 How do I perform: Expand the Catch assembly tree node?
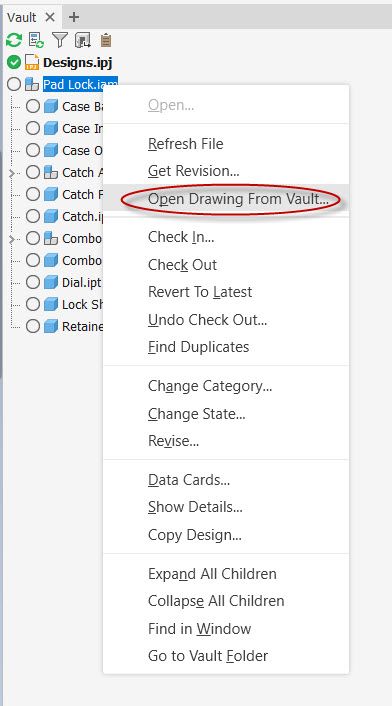pyautogui.click(x=12, y=173)
